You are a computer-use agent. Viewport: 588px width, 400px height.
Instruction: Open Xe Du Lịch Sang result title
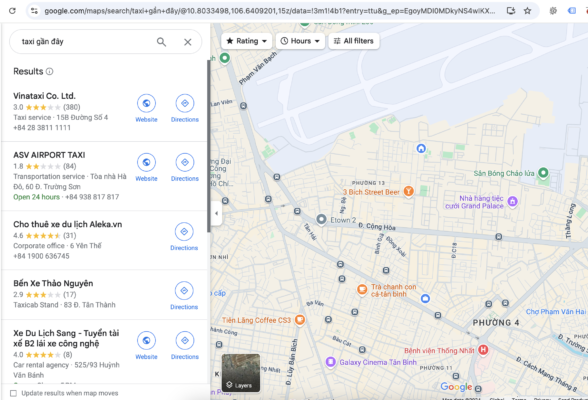(66, 338)
